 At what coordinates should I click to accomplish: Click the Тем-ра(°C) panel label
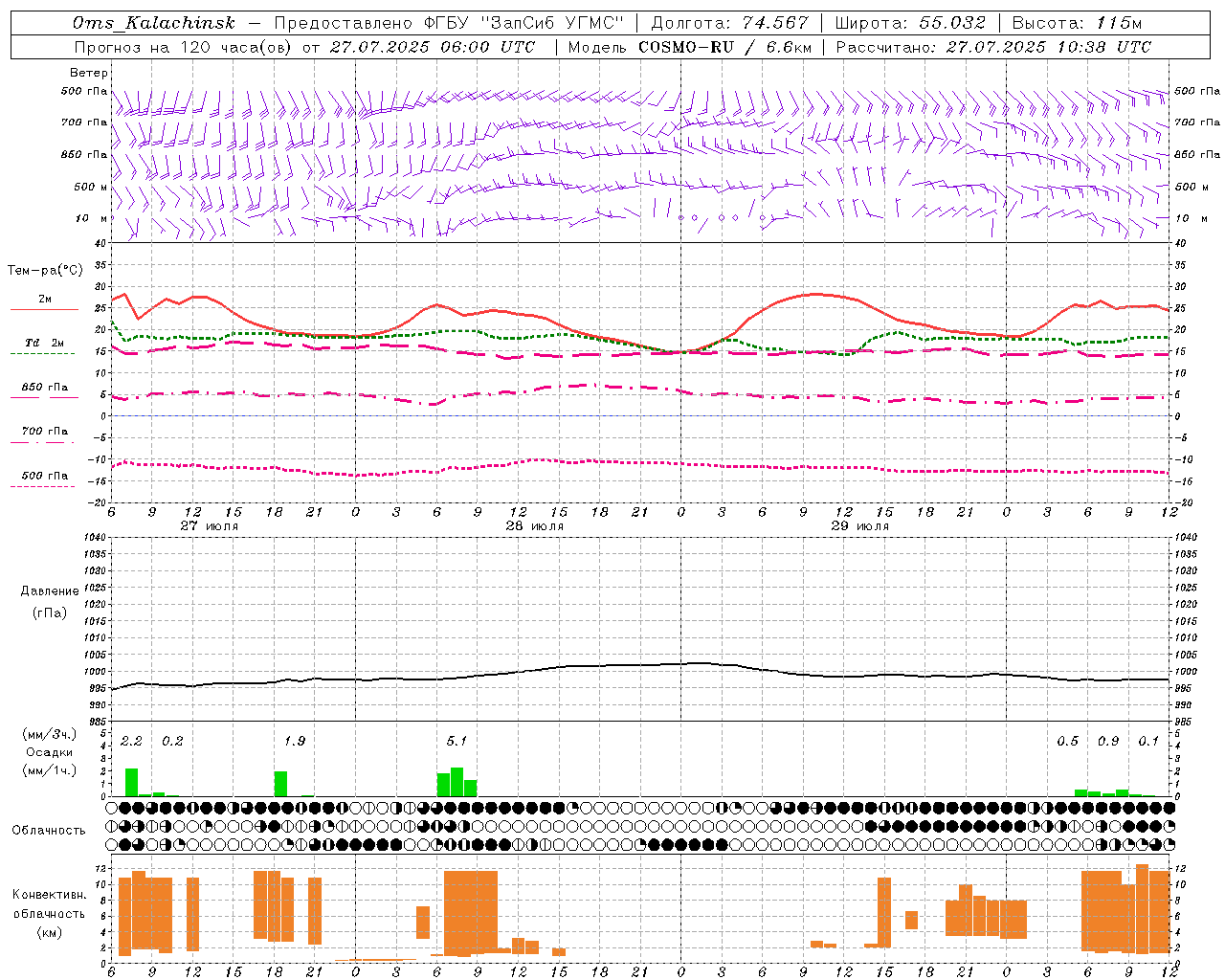(45, 271)
